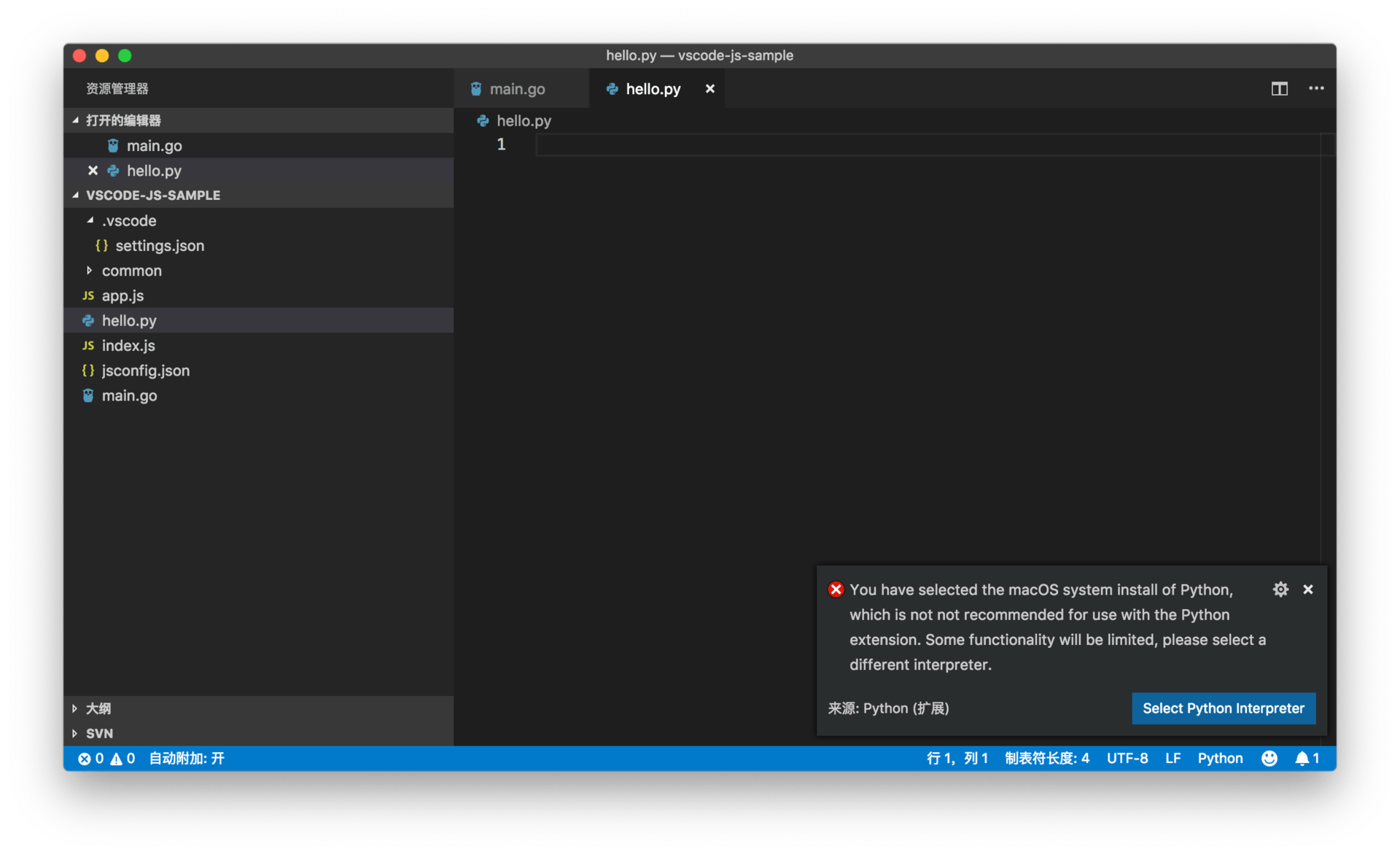The width and height of the screenshot is (1400, 855).
Task: Open the editor More Actions ellipsis
Action: point(1315,89)
